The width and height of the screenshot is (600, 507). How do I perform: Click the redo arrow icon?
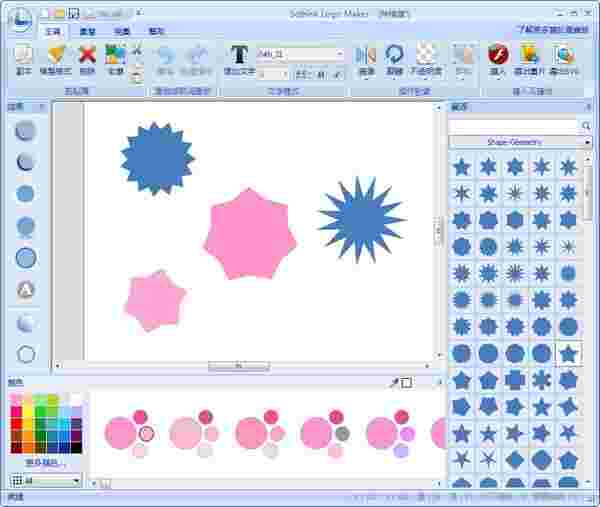click(196, 55)
